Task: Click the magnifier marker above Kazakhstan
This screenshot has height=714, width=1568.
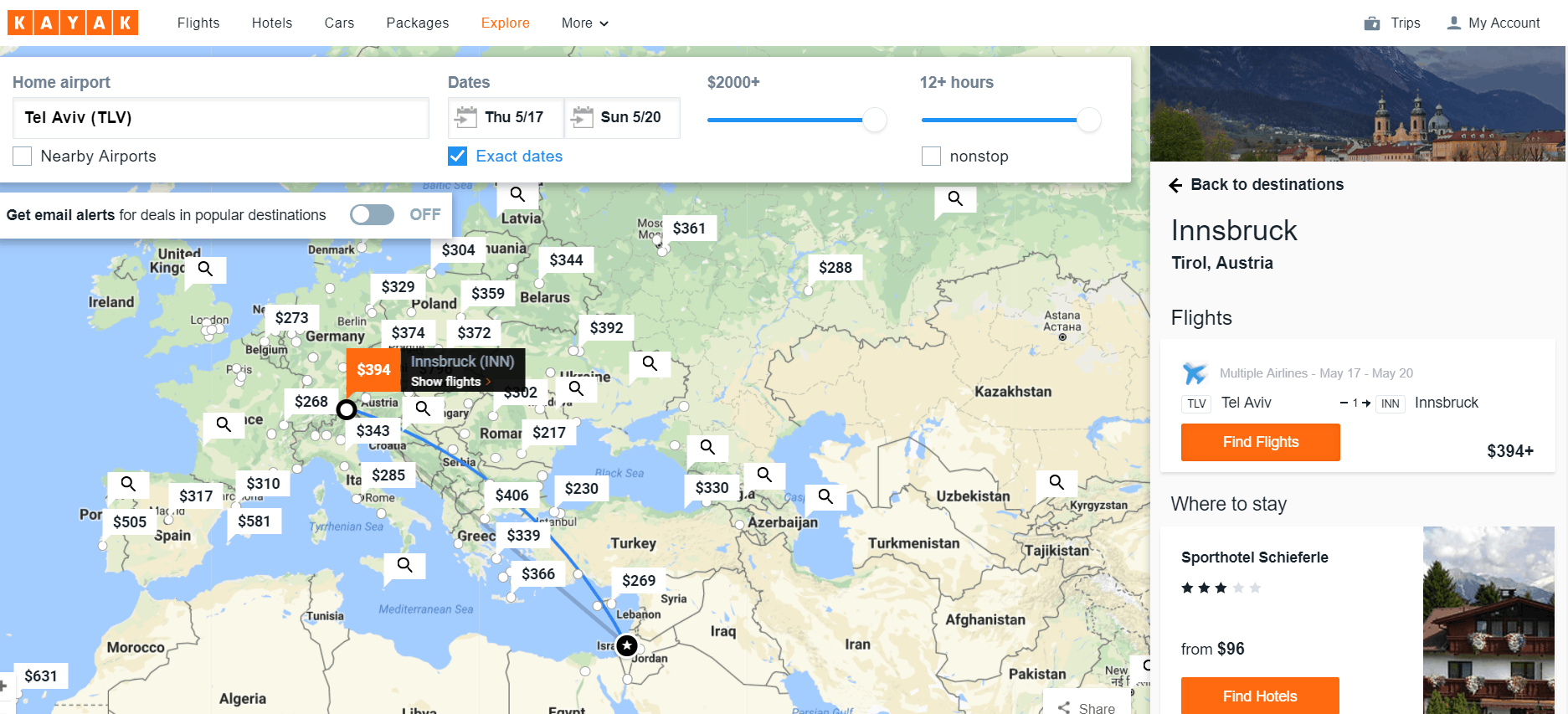Action: click(955, 198)
